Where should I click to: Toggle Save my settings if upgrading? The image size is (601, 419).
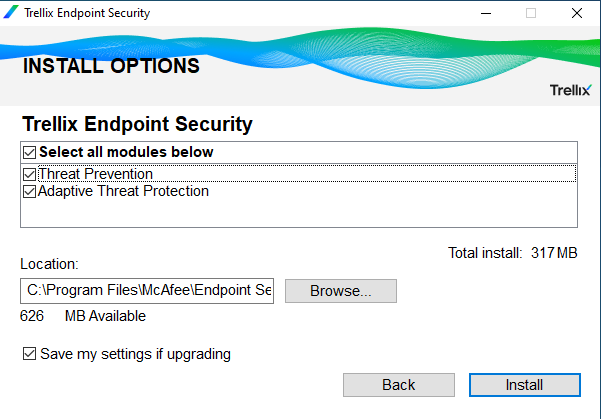[30, 353]
